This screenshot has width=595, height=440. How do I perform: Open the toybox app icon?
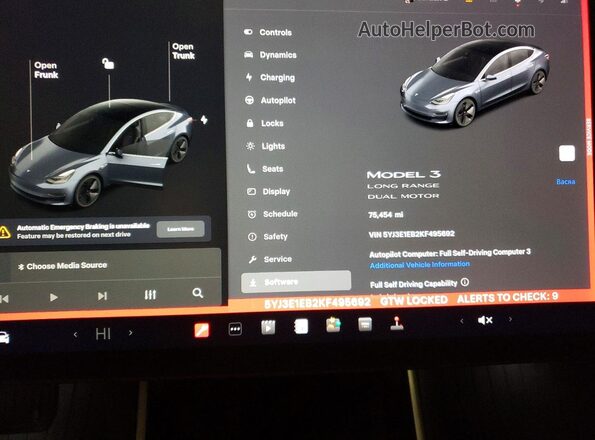tap(334, 325)
